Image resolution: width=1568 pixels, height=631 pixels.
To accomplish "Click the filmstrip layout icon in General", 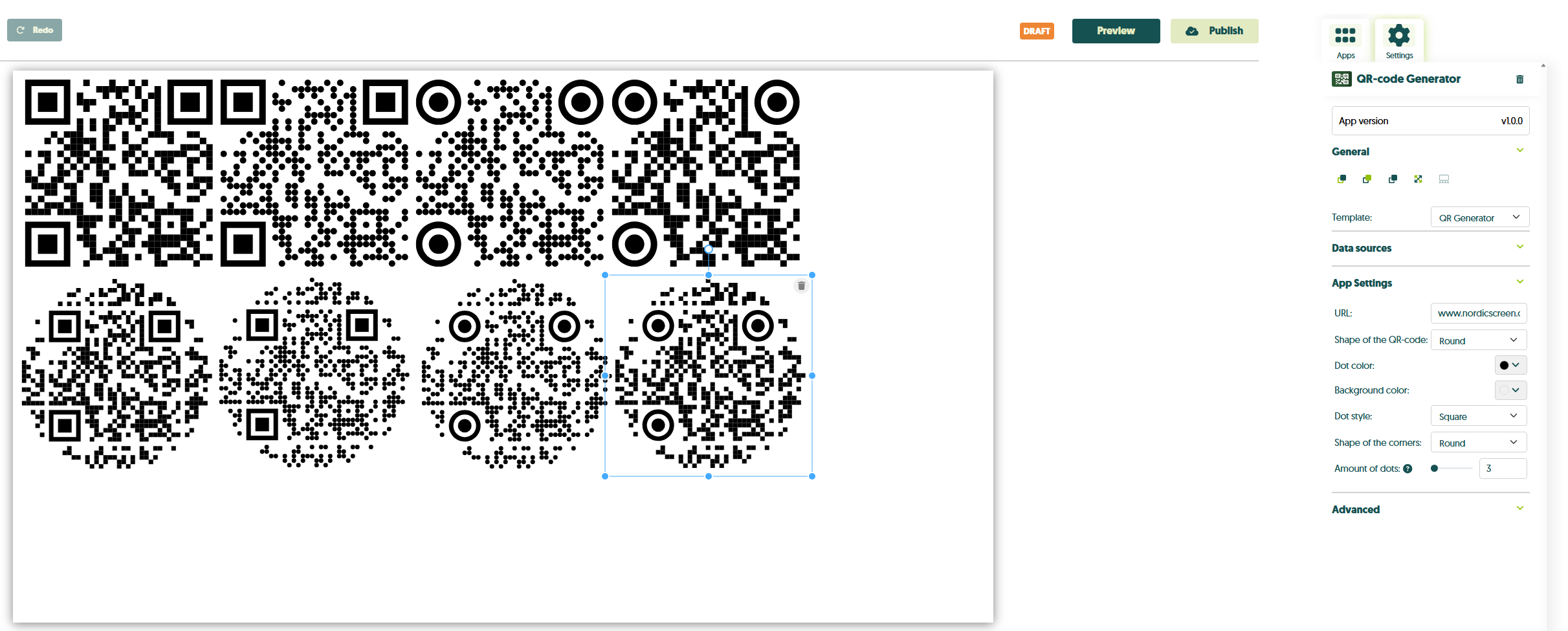I will point(1444,179).
